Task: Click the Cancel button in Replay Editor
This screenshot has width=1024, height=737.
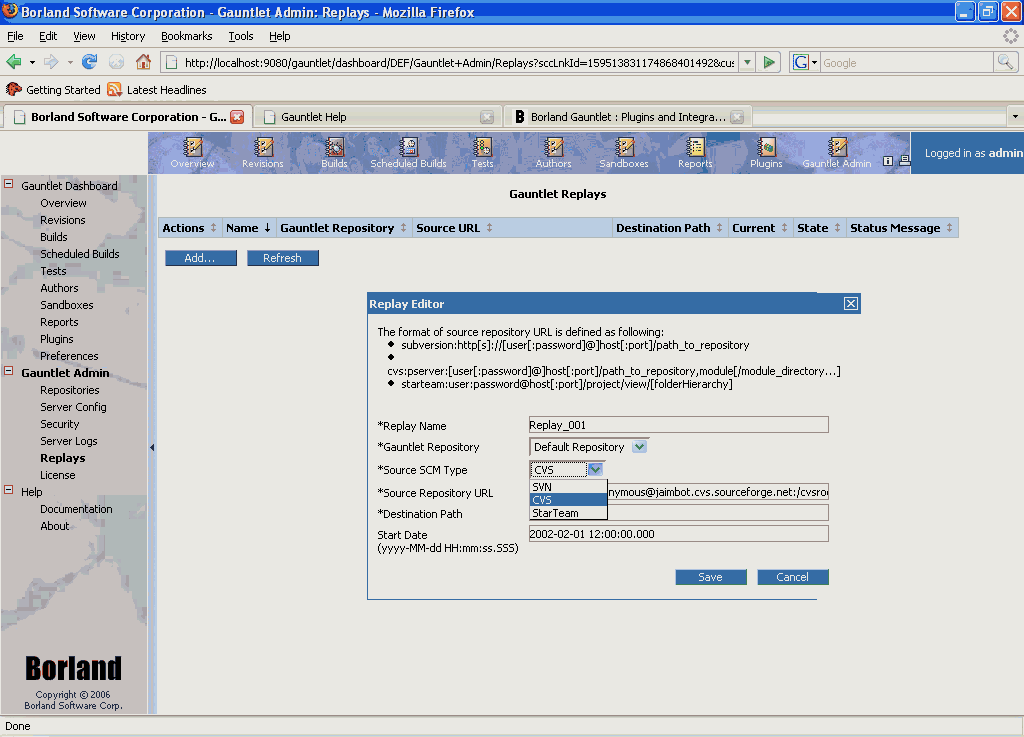Action: 792,577
